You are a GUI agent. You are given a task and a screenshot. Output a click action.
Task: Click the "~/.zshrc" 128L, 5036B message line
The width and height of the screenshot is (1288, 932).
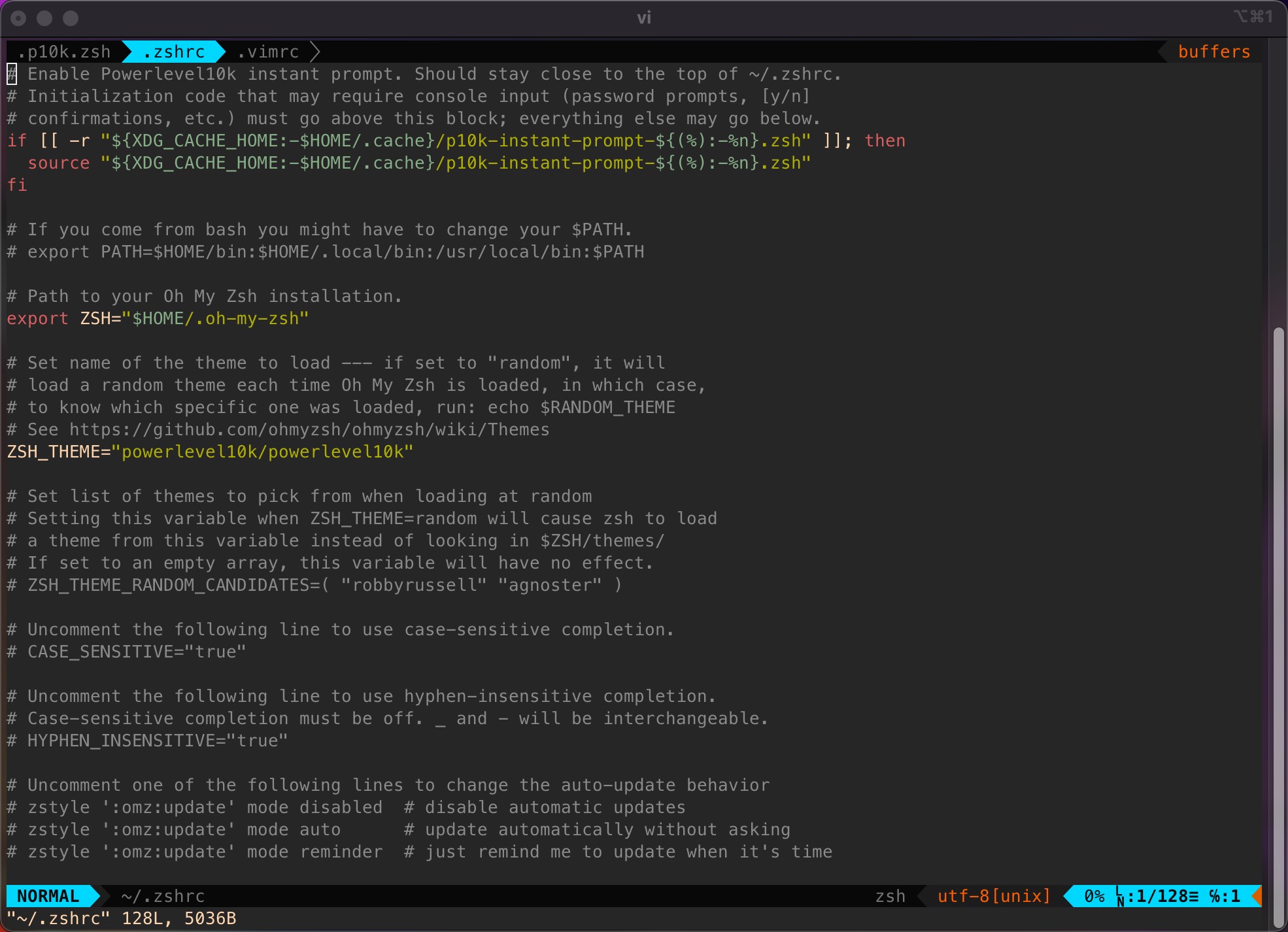click(x=122, y=918)
